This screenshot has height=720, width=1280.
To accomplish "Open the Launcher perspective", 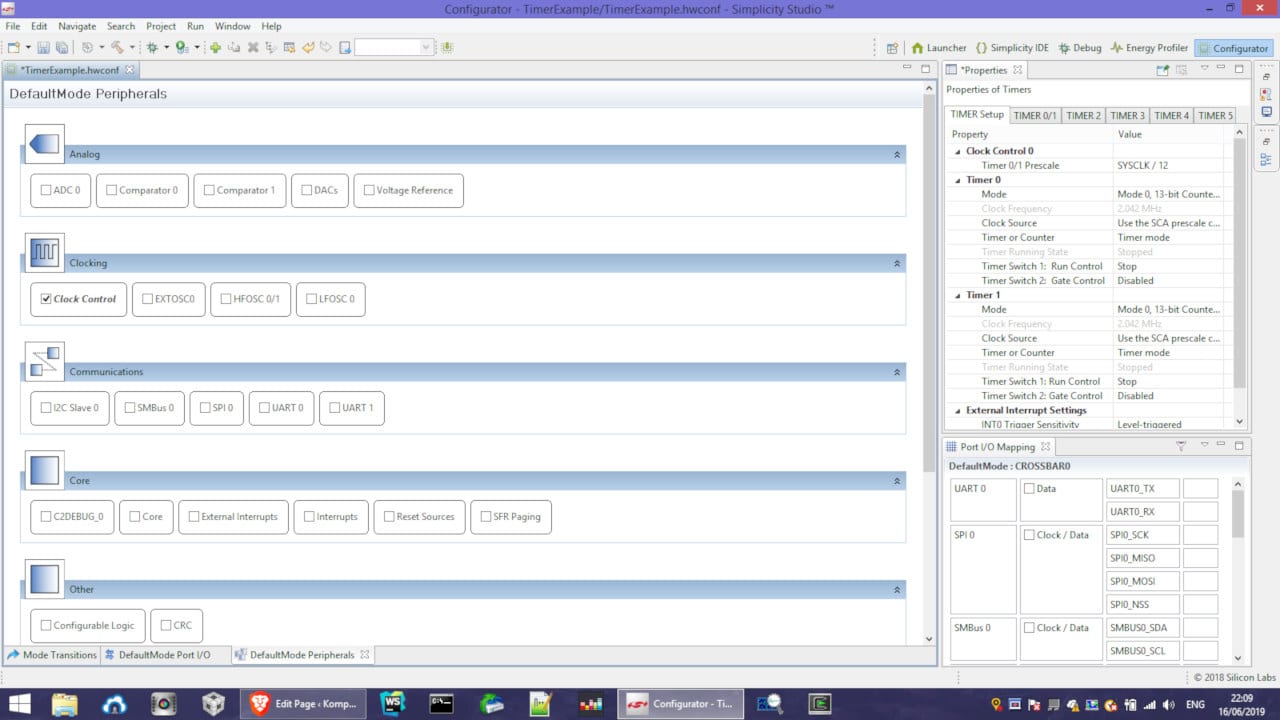I will pos(938,48).
